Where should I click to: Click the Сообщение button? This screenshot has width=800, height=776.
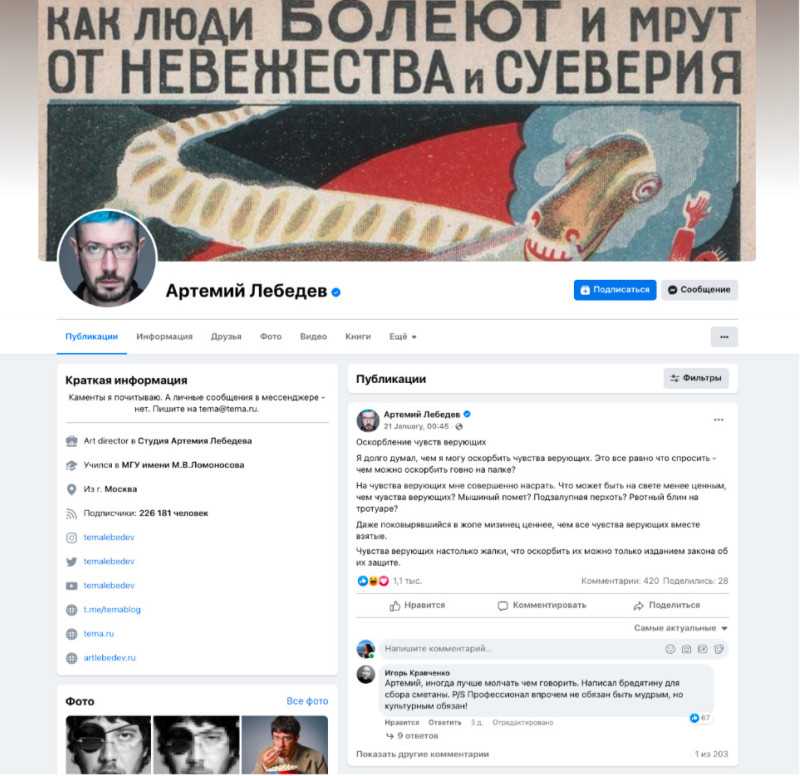click(x=699, y=290)
